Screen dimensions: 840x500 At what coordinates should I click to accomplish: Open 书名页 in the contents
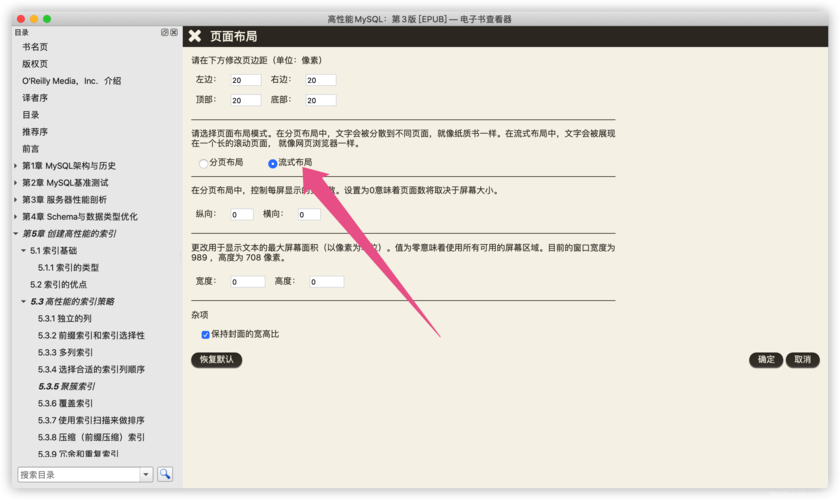35,47
